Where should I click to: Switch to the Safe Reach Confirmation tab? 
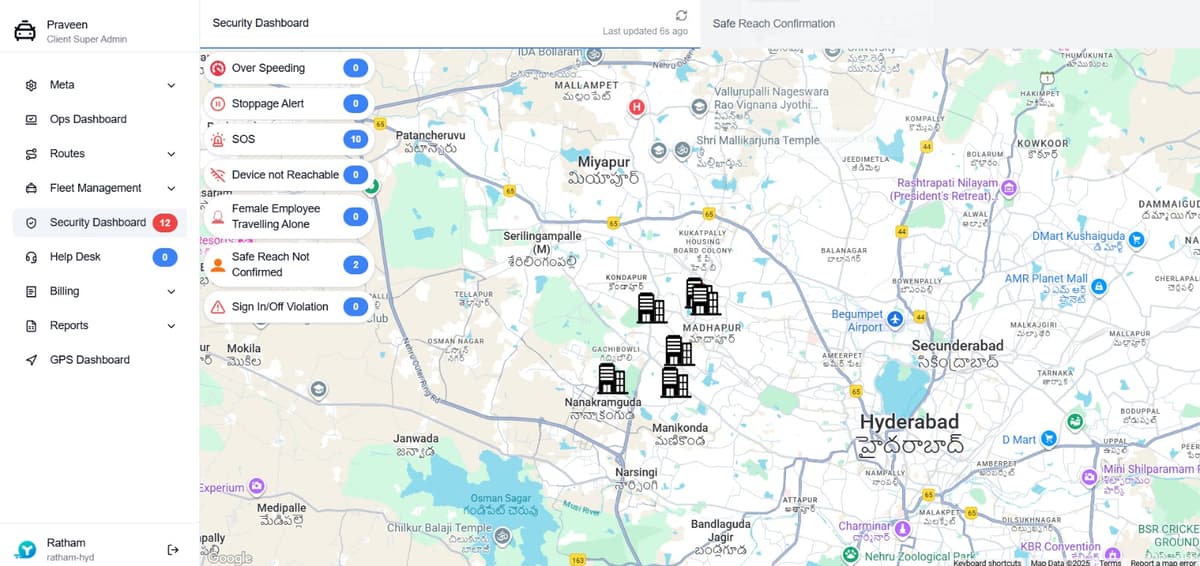click(x=773, y=23)
